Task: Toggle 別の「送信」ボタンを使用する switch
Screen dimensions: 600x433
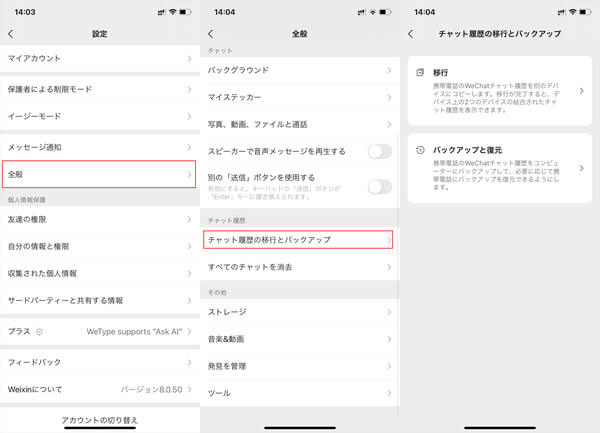Action: [380, 187]
